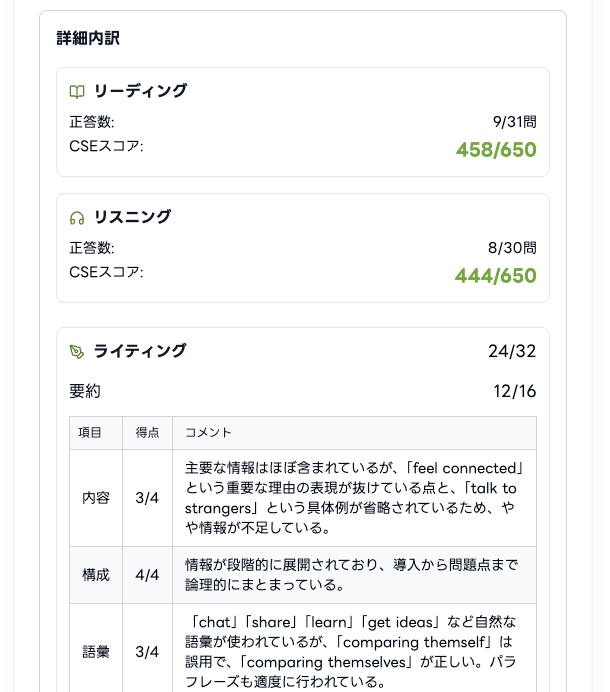Click the writing total score 24/32
Image resolution: width=610 pixels, height=692 pixels.
tap(512, 351)
